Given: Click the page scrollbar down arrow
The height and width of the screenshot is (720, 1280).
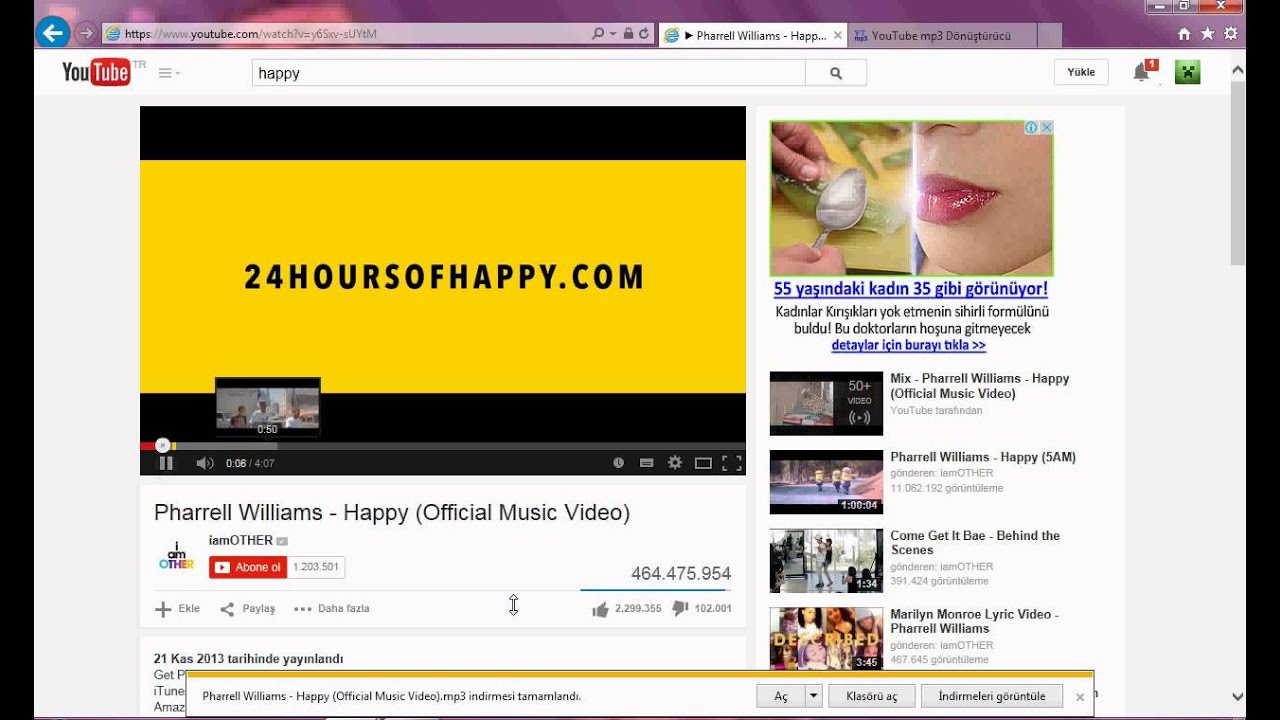Looking at the screenshot, I should 1238,697.
